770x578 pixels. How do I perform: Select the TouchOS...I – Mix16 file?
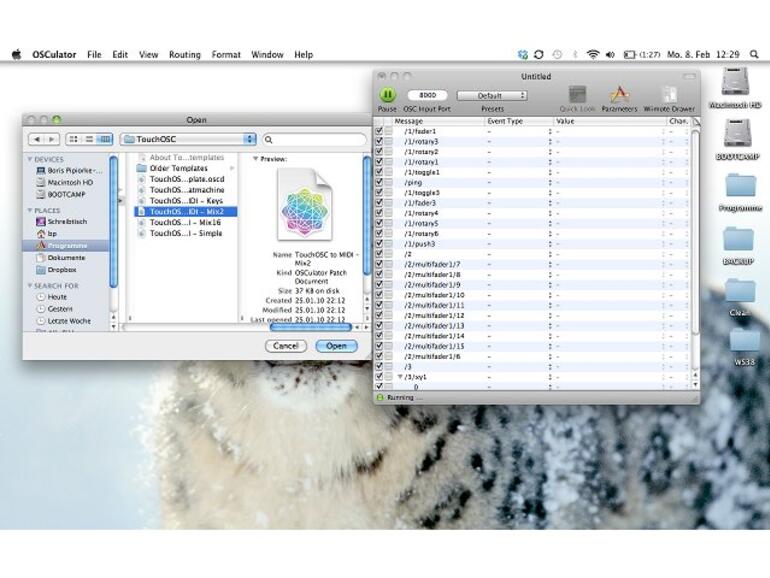(186, 222)
